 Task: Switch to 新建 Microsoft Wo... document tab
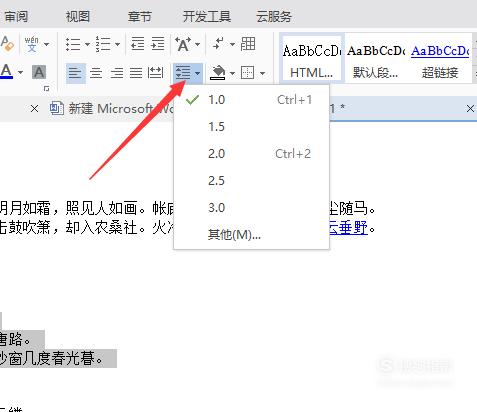112,108
